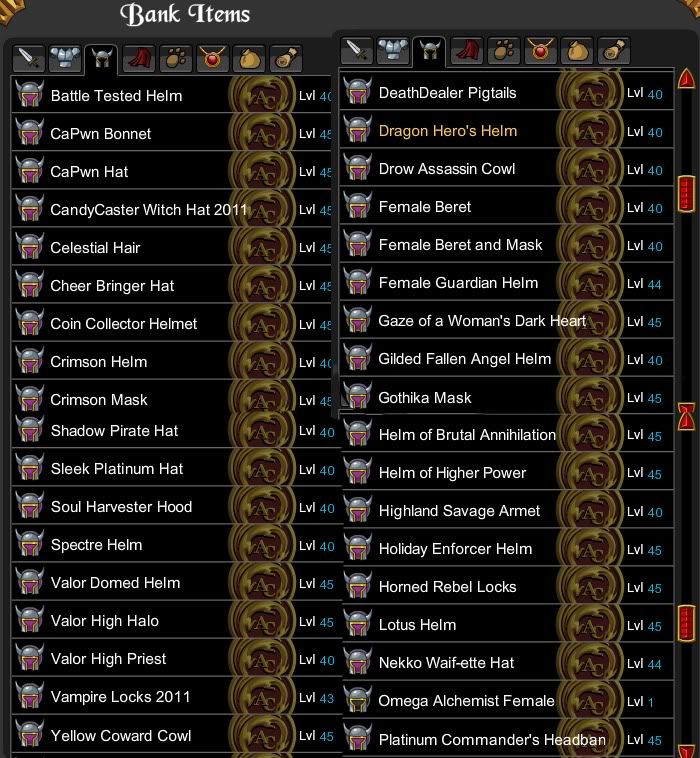Switch to the helm tab in right panel
Image resolution: width=700 pixels, height=758 pixels.
pyautogui.click(x=429, y=52)
